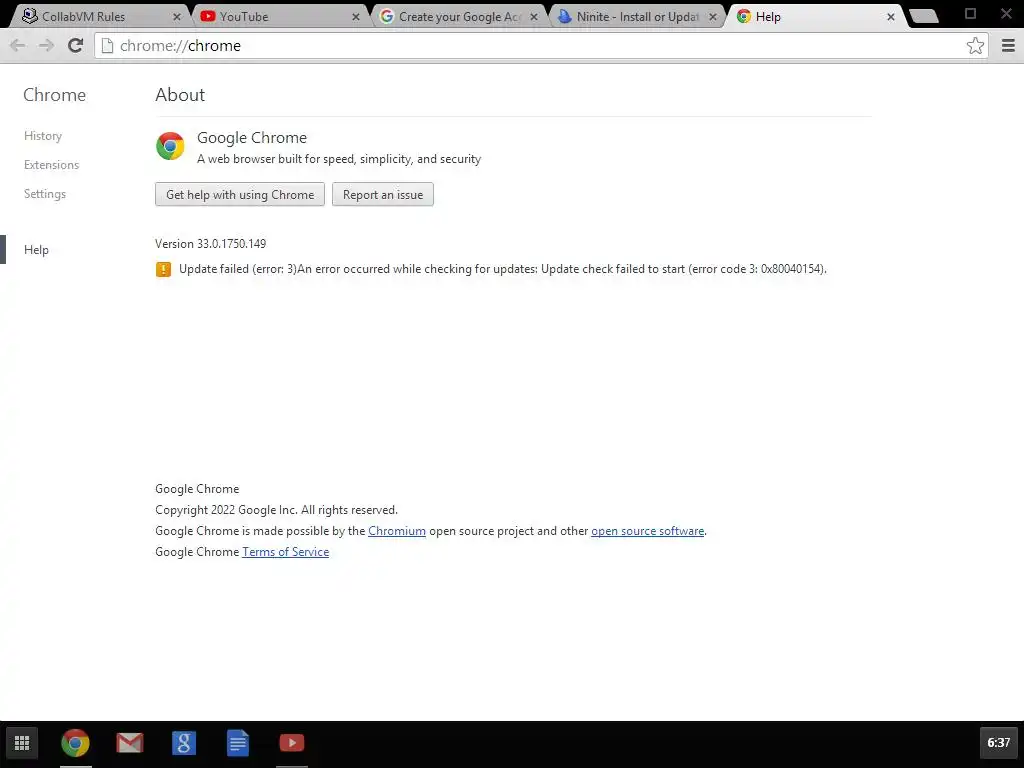This screenshot has width=1024, height=768.
Task: Click the Version 33.0.1750.149 text
Action: tap(210, 244)
